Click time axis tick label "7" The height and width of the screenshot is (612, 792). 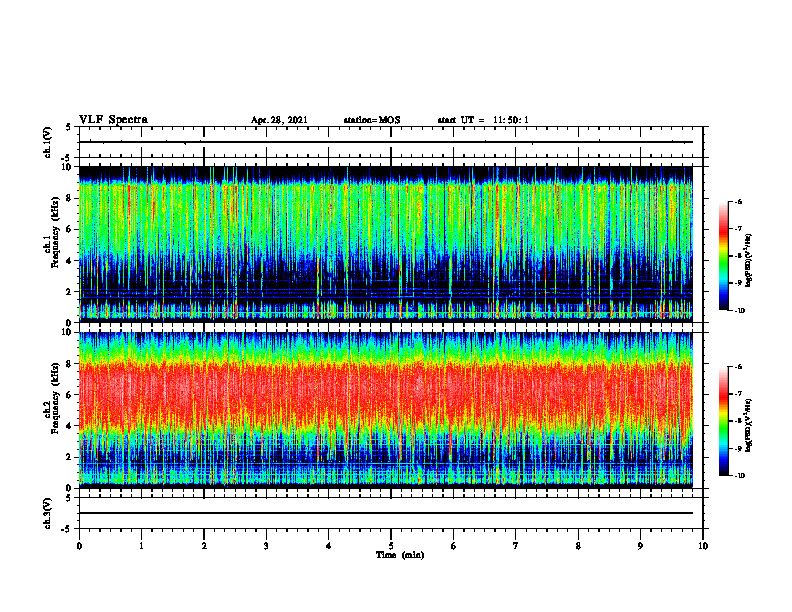[516, 546]
